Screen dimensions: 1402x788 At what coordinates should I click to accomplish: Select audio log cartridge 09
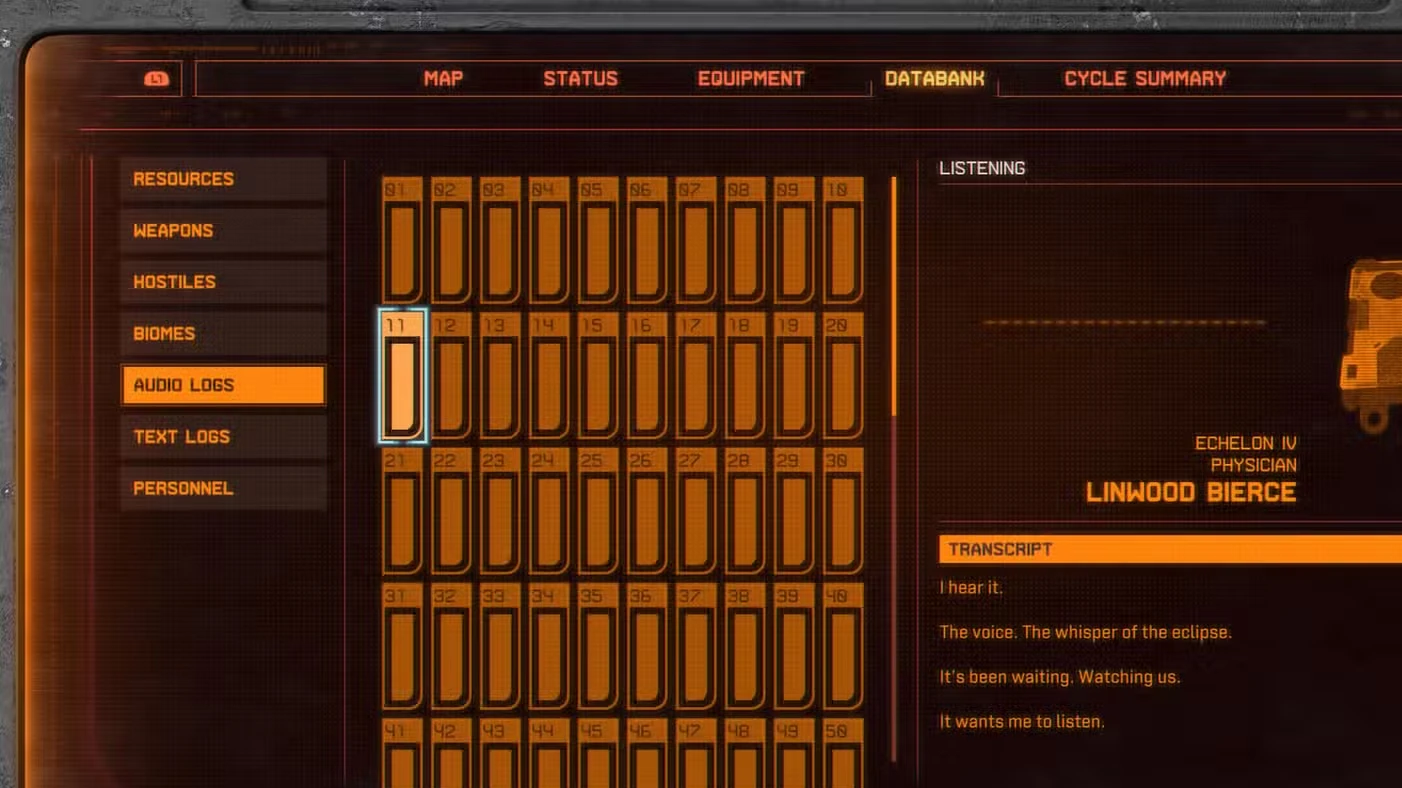[794, 240]
